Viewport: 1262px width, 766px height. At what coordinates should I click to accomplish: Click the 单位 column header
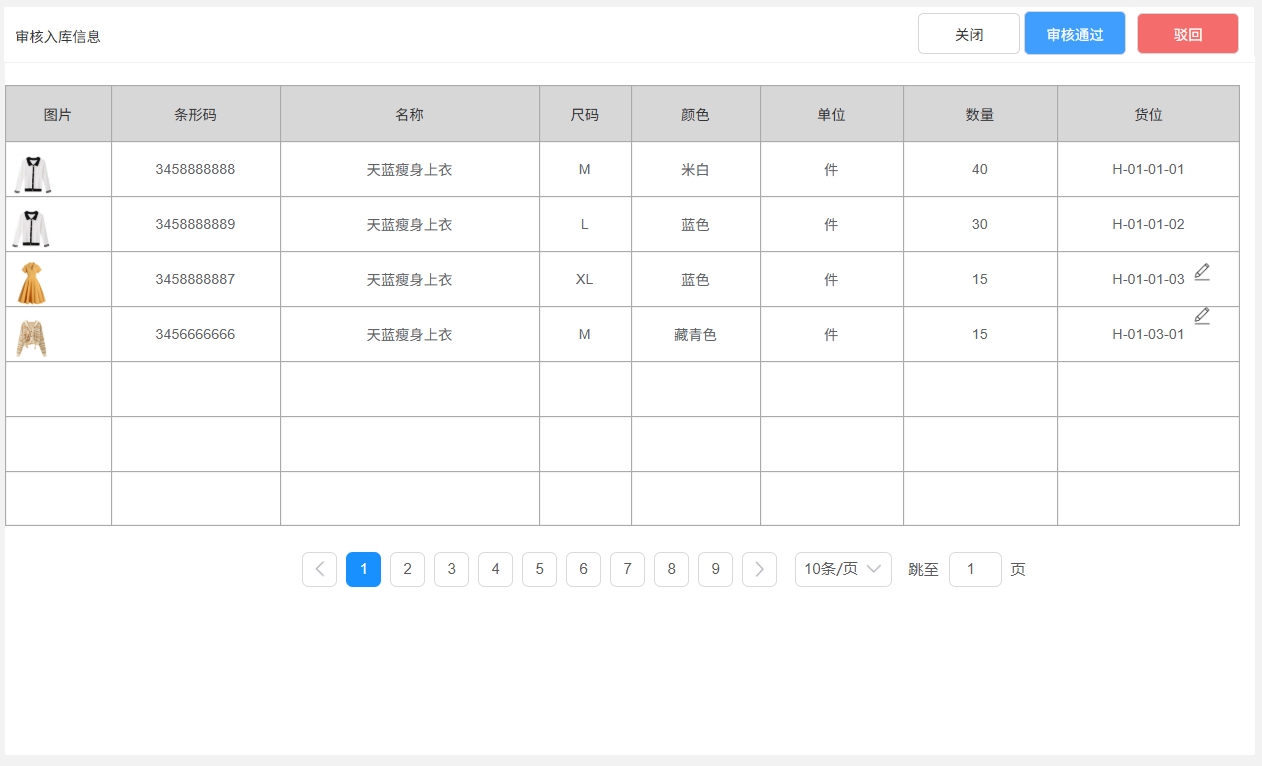coord(831,114)
